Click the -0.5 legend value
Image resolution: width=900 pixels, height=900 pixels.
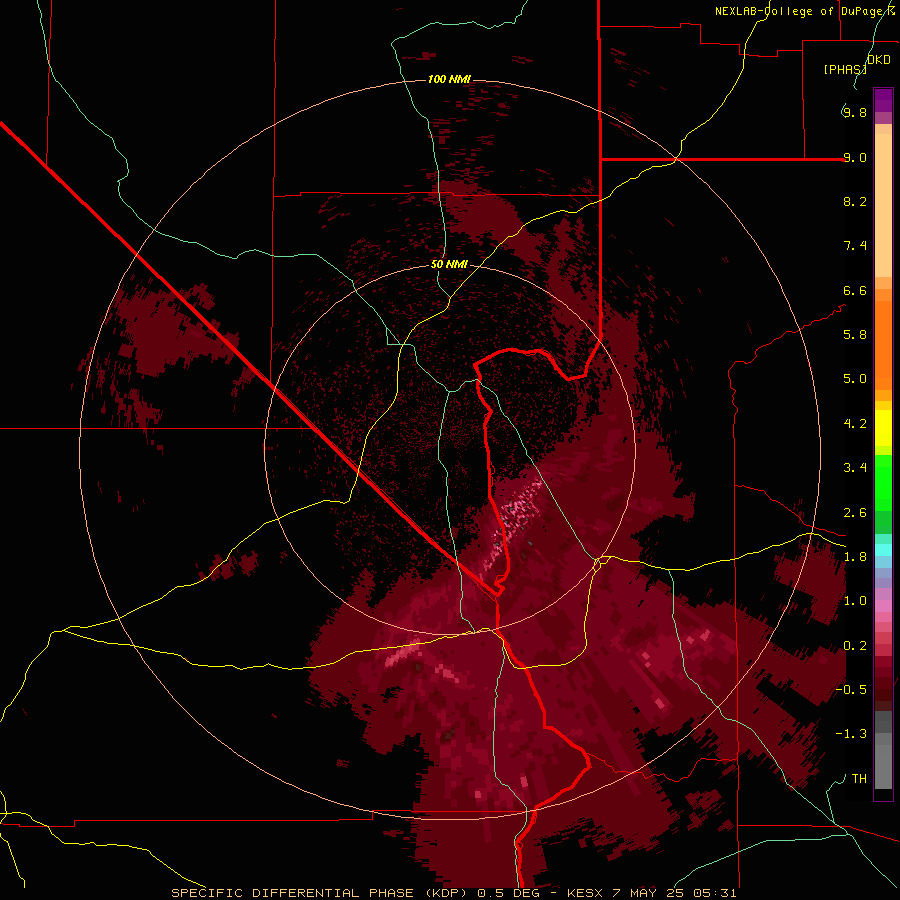[851, 690]
